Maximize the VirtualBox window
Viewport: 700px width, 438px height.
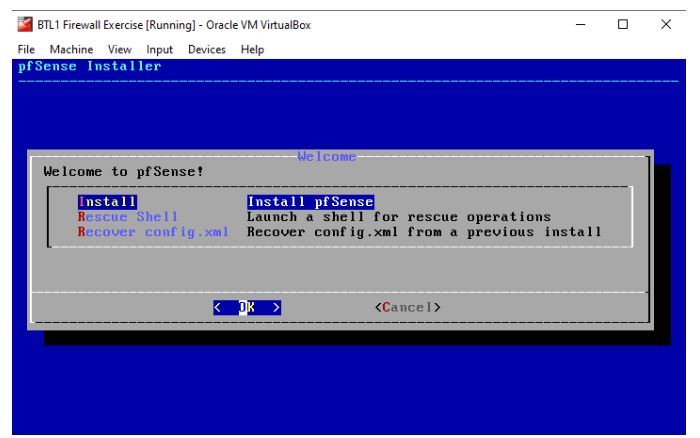pyautogui.click(x=623, y=25)
